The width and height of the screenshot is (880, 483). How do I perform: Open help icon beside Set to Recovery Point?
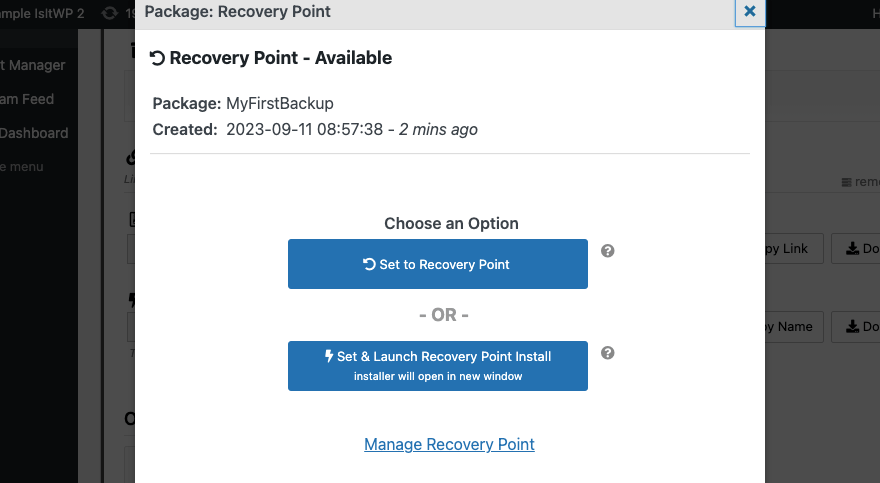click(607, 251)
